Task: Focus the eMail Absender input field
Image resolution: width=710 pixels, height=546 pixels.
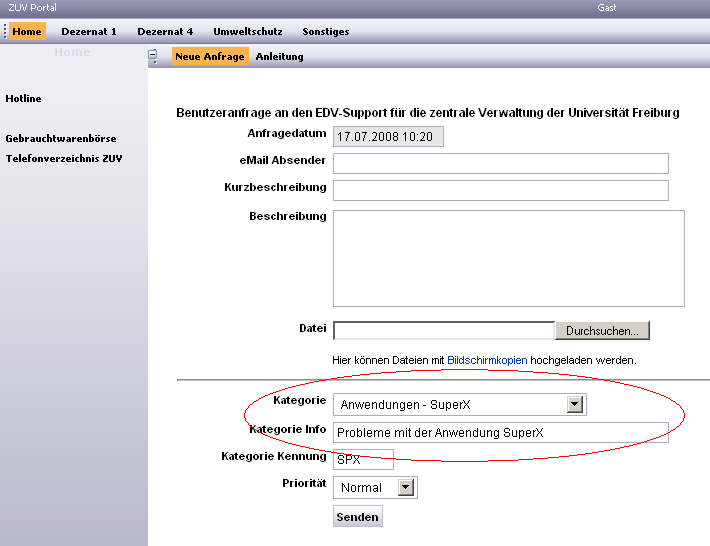Action: click(500, 163)
